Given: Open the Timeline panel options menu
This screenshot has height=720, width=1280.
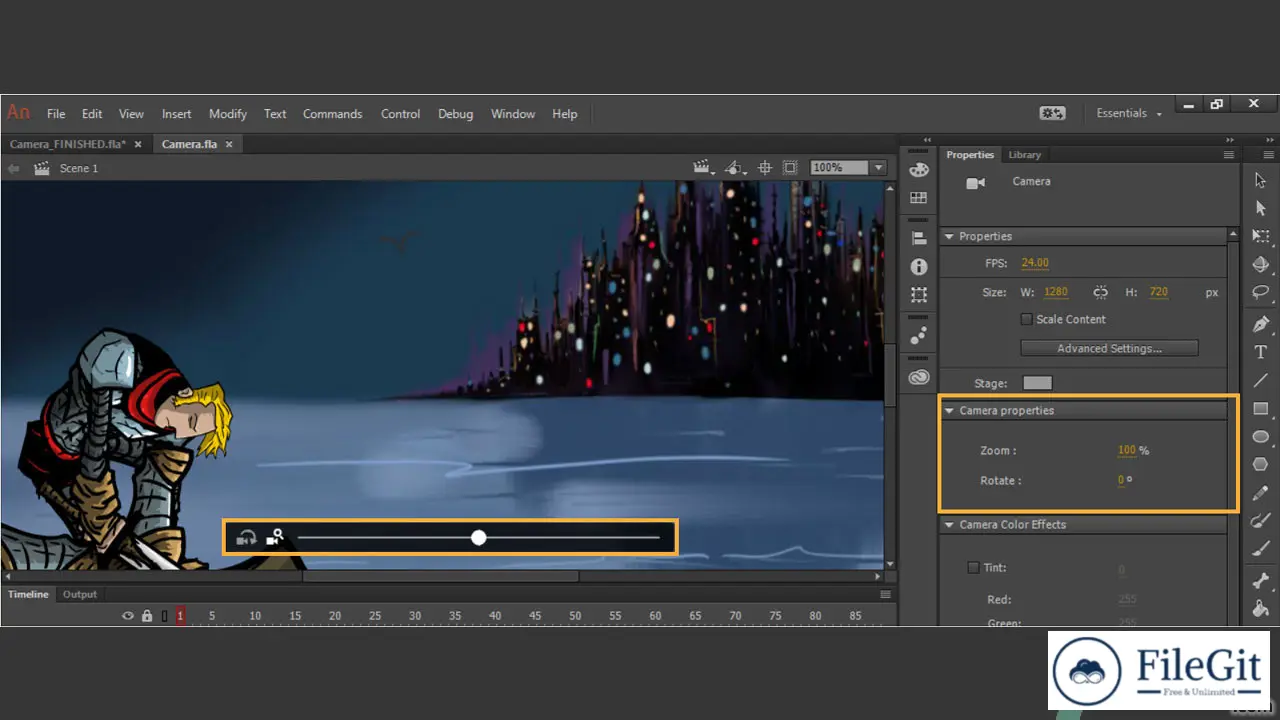Looking at the screenshot, I should pyautogui.click(x=885, y=595).
